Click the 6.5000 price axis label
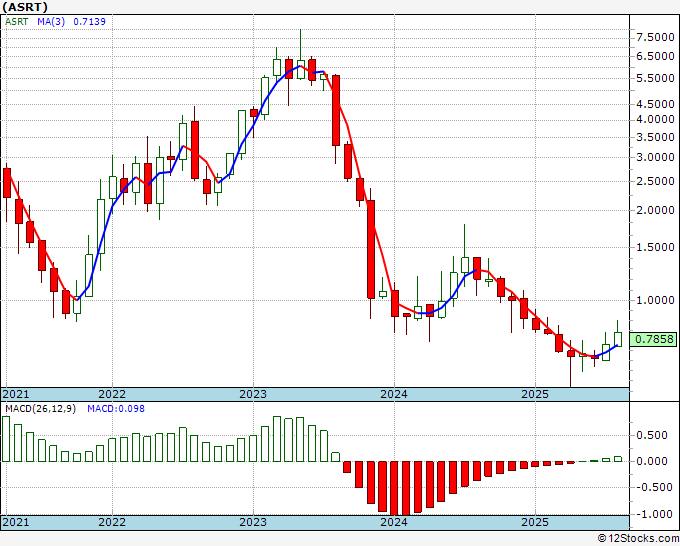 (x=655, y=56)
